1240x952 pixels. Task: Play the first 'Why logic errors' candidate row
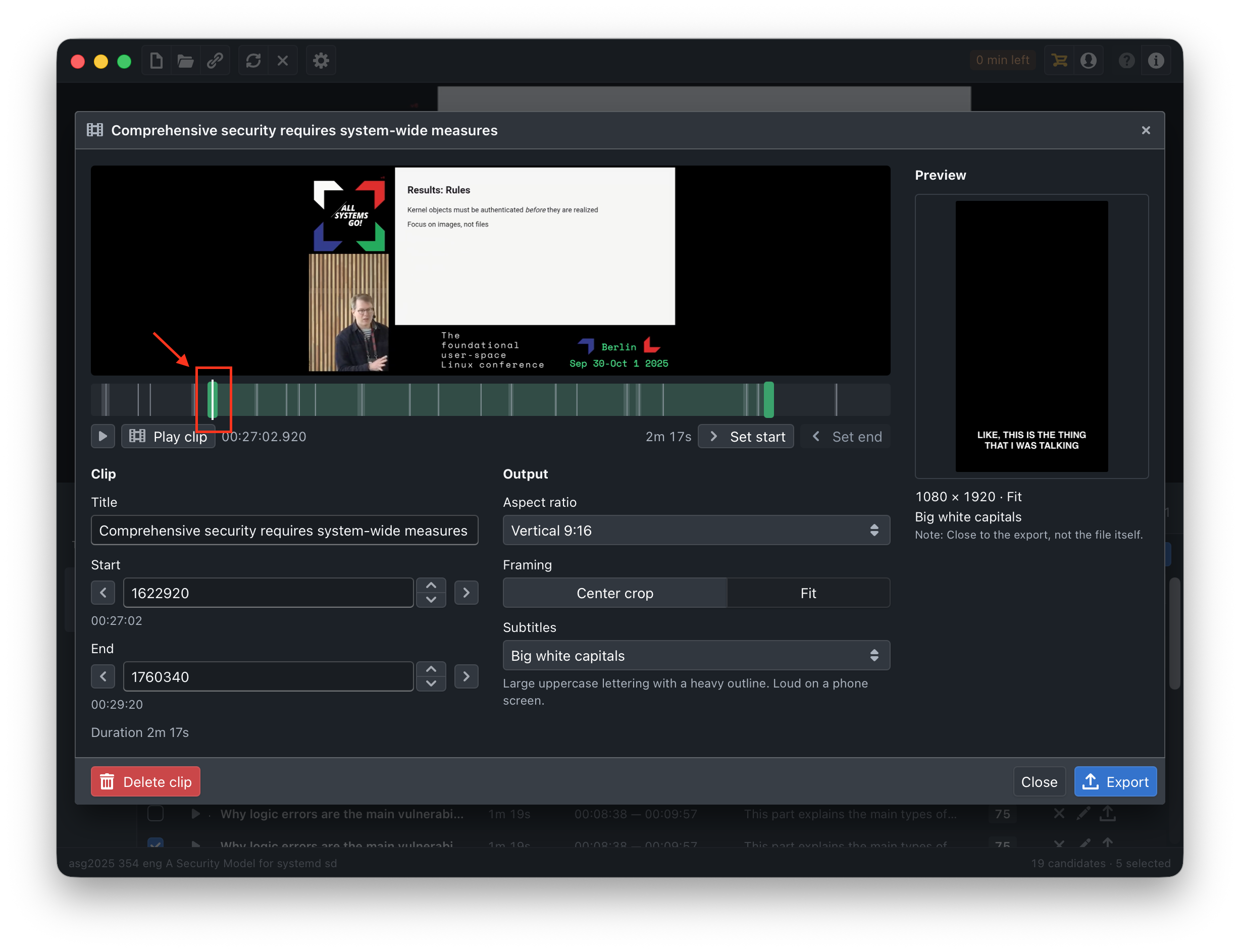195,814
